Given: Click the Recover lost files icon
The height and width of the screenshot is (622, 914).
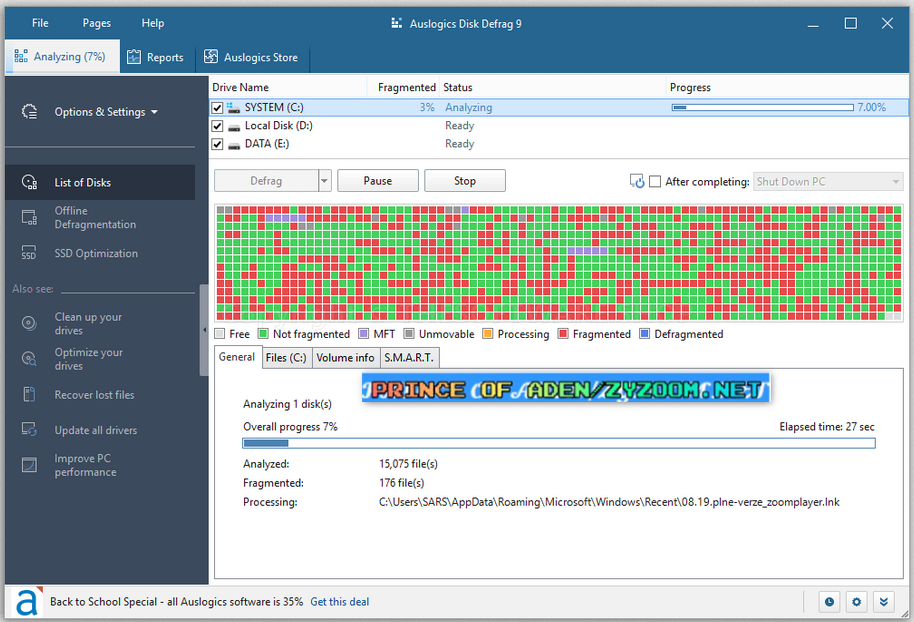Looking at the screenshot, I should coord(29,395).
